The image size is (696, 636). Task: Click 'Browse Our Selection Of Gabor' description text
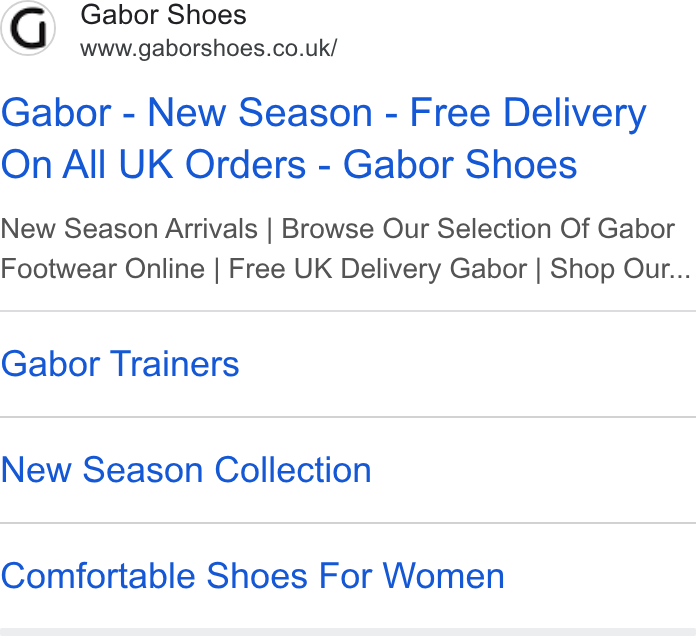(x=478, y=229)
